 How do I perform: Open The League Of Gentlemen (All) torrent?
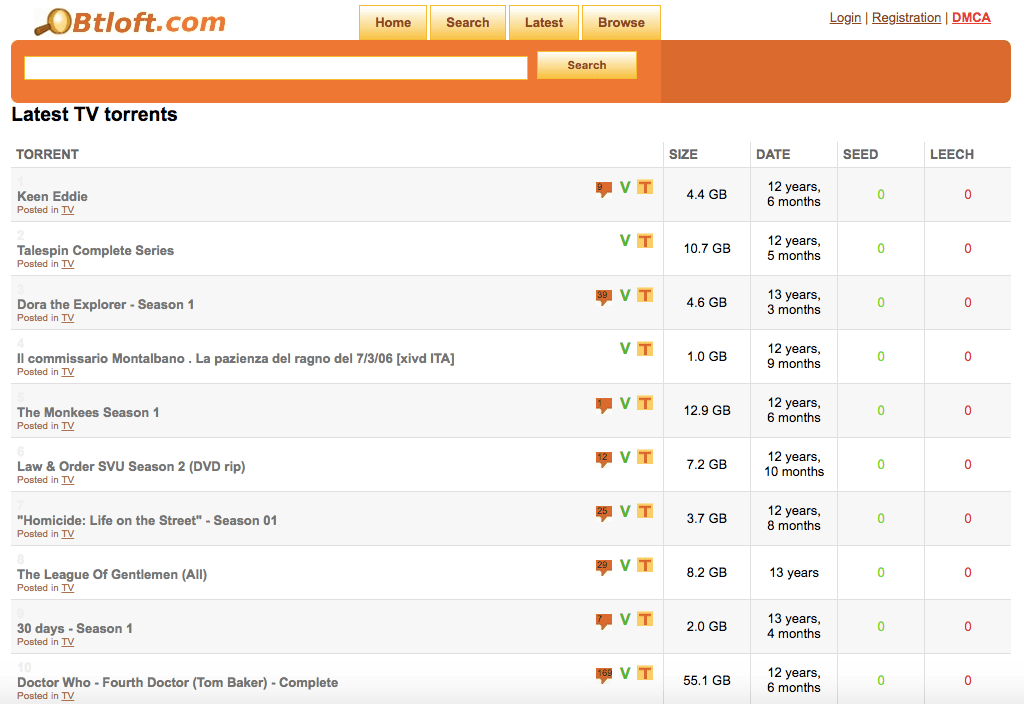(x=112, y=575)
